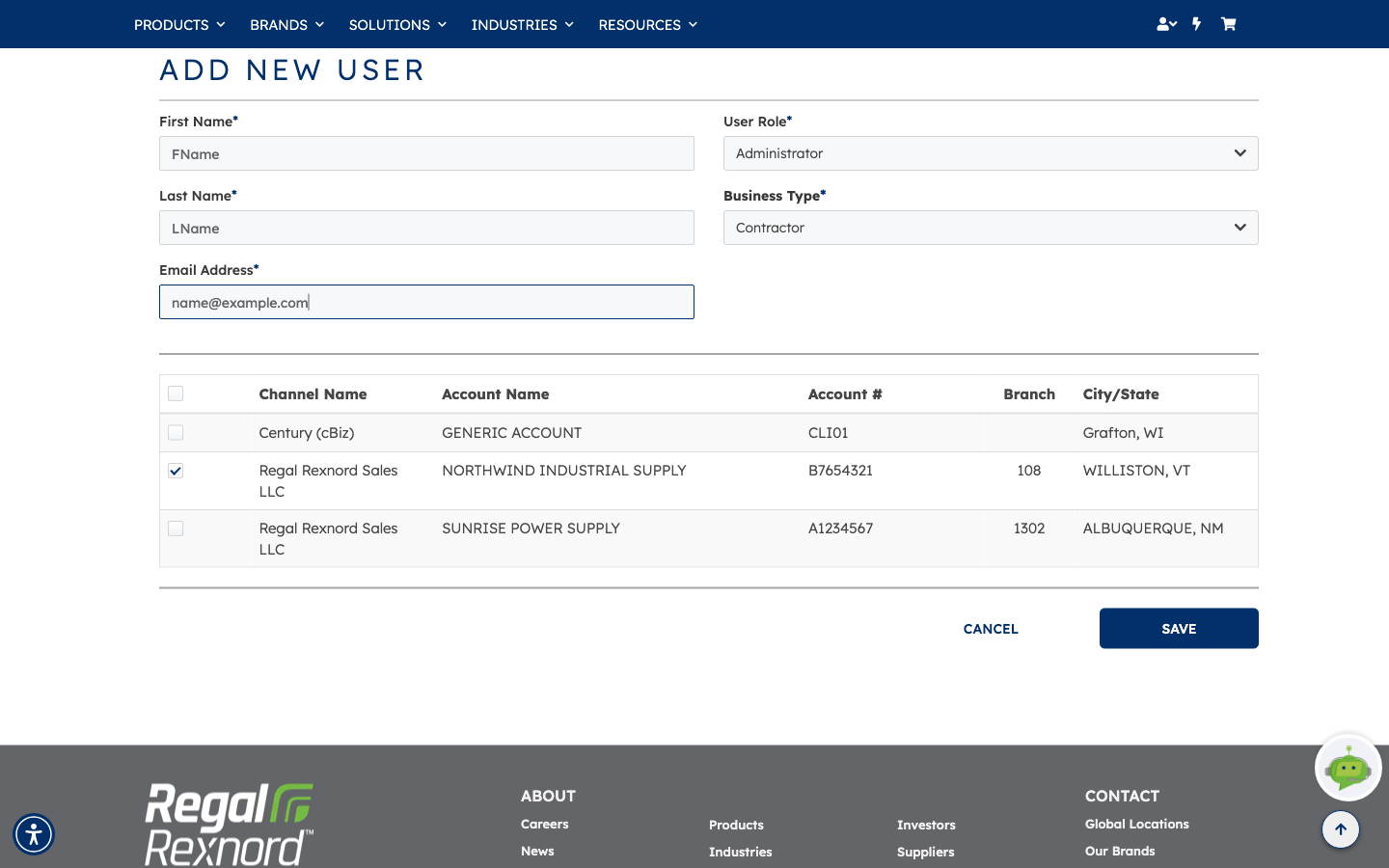Click the branch number 1302 cell
Screen dimensions: 1389x868
pos(1029,529)
